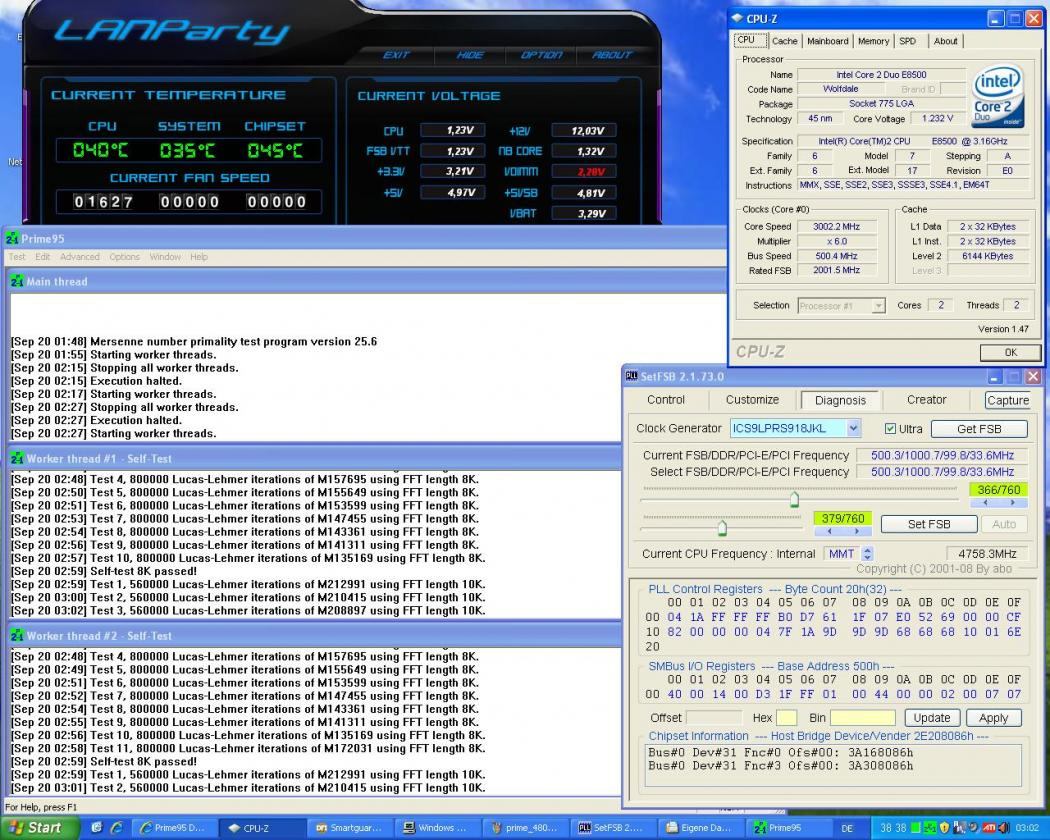Switch to the Memory tab in CPU-Z
The width and height of the screenshot is (1050, 840).
click(x=873, y=41)
